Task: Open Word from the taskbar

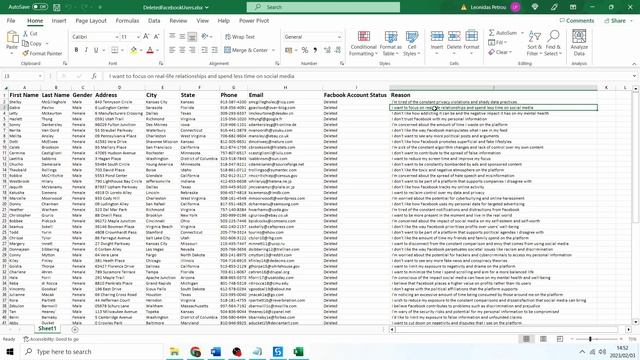Action: pyautogui.click(x=216, y=351)
